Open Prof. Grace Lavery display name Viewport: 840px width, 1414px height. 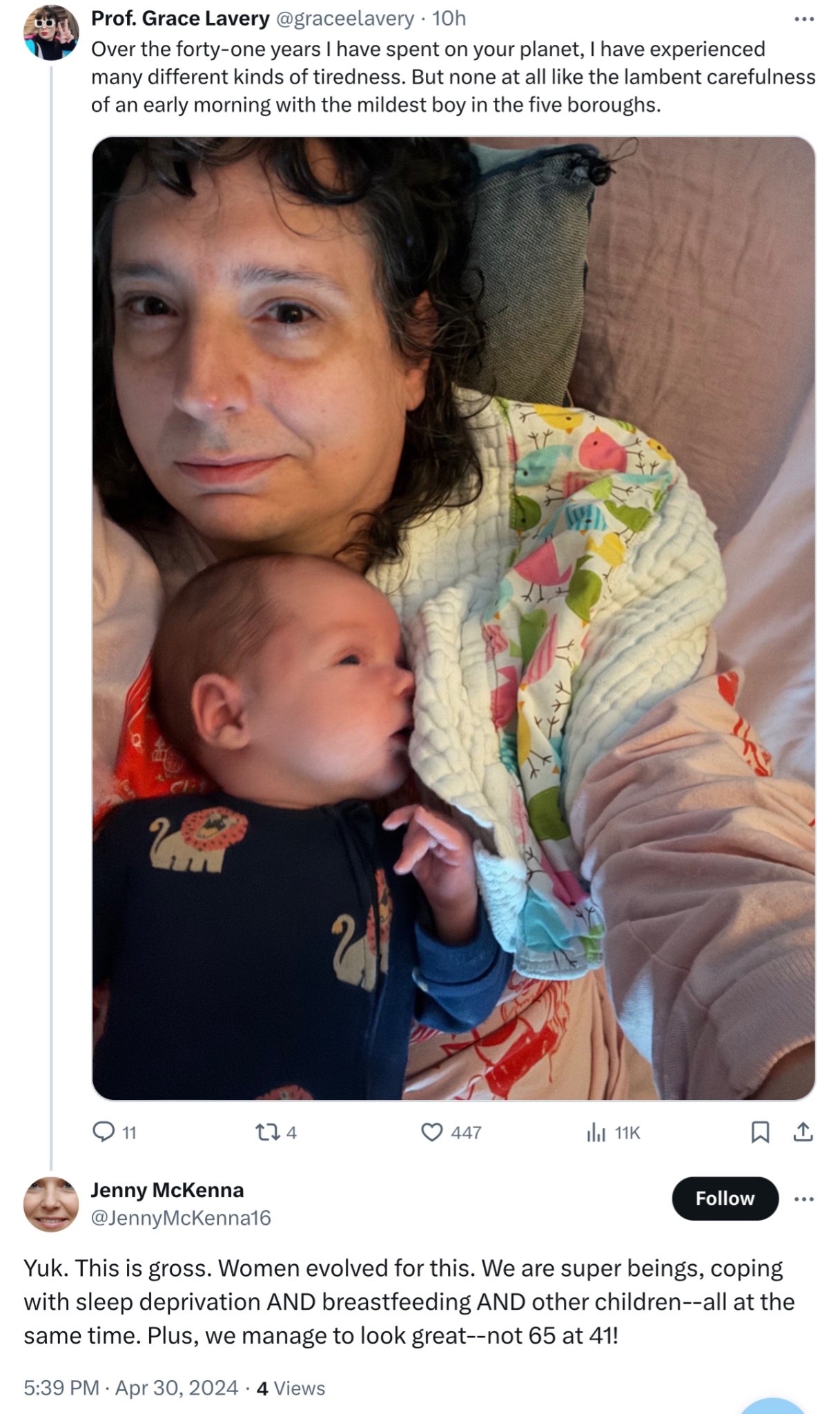180,19
